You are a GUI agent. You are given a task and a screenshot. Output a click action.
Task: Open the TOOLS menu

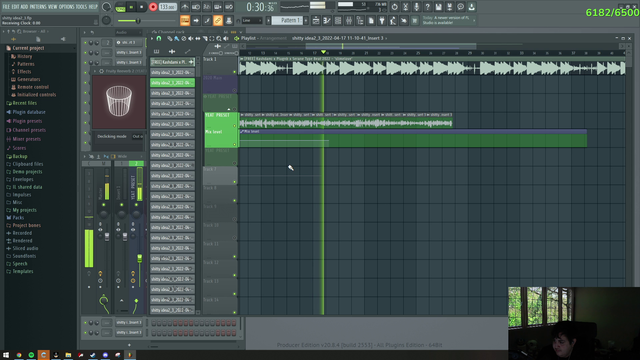point(81,7)
